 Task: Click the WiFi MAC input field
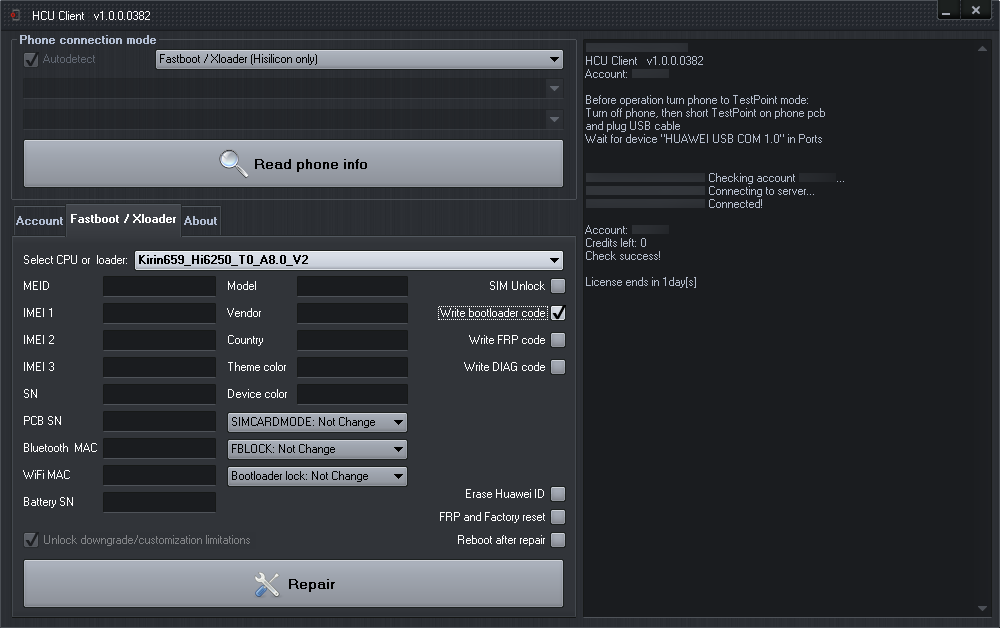[159, 475]
